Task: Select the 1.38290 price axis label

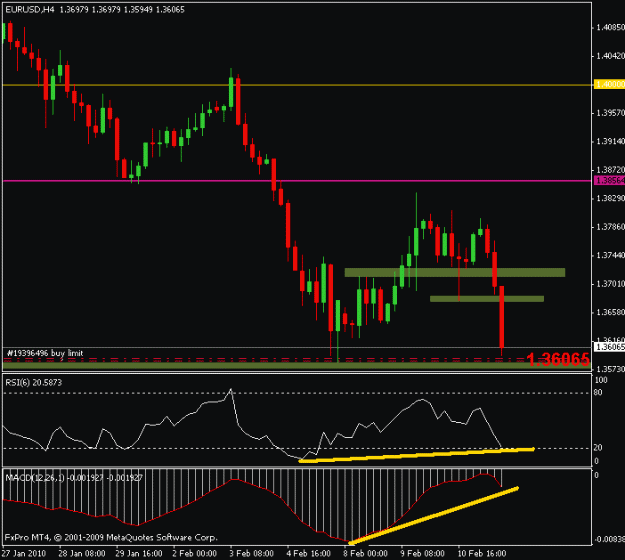Action: pyautogui.click(x=610, y=198)
